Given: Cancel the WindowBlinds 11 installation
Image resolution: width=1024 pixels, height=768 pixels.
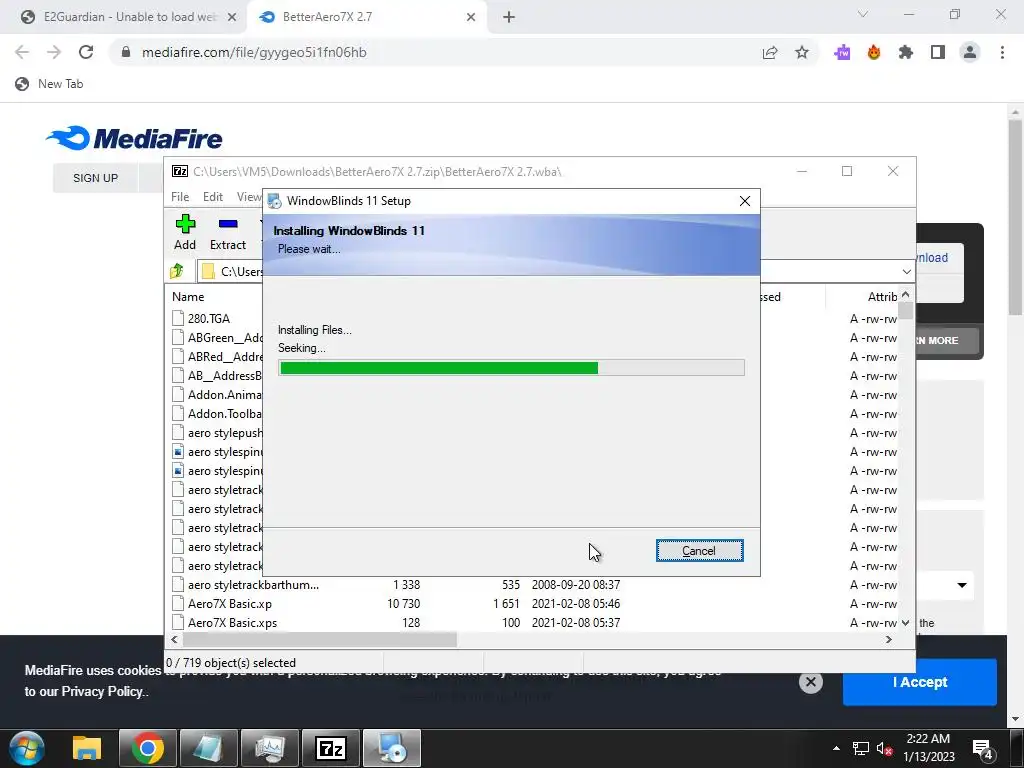Looking at the screenshot, I should (699, 551).
